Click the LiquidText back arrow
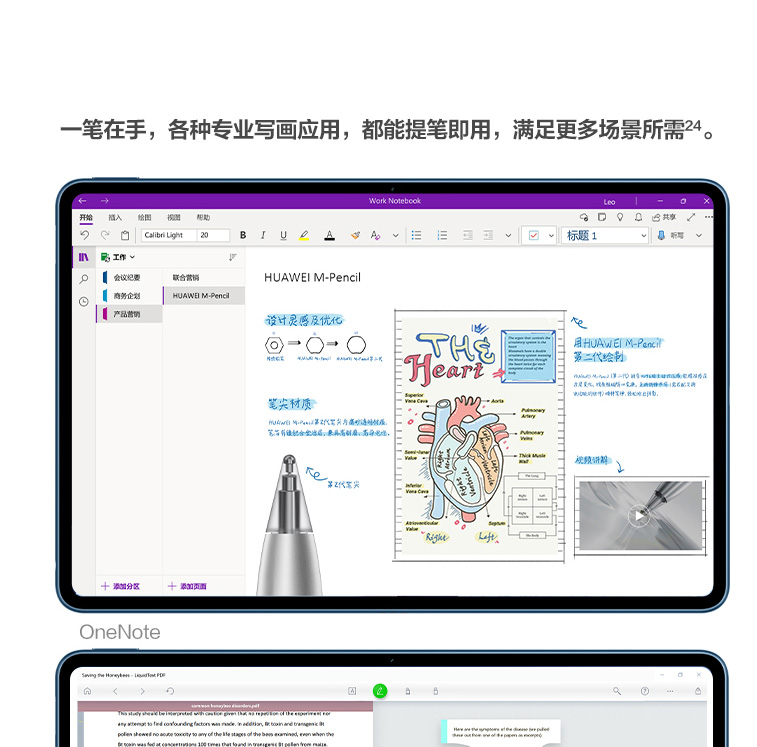This screenshot has height=747, width=757. coord(115,691)
